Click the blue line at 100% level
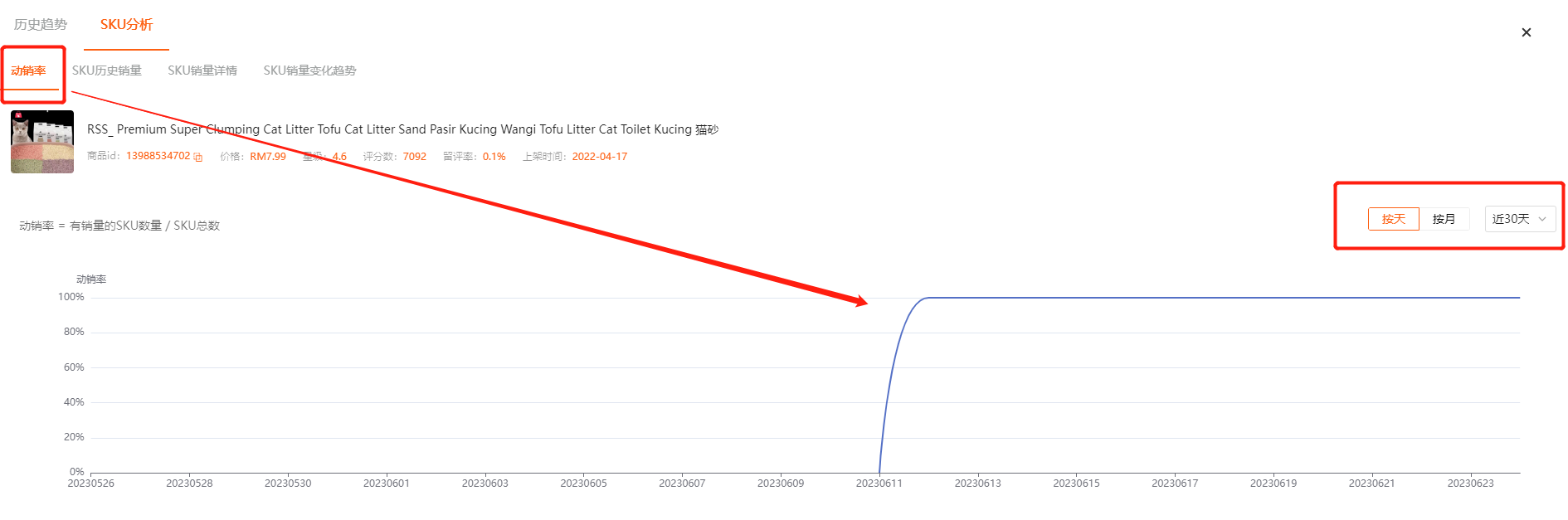The height and width of the screenshot is (520, 1568). coord(1224,298)
